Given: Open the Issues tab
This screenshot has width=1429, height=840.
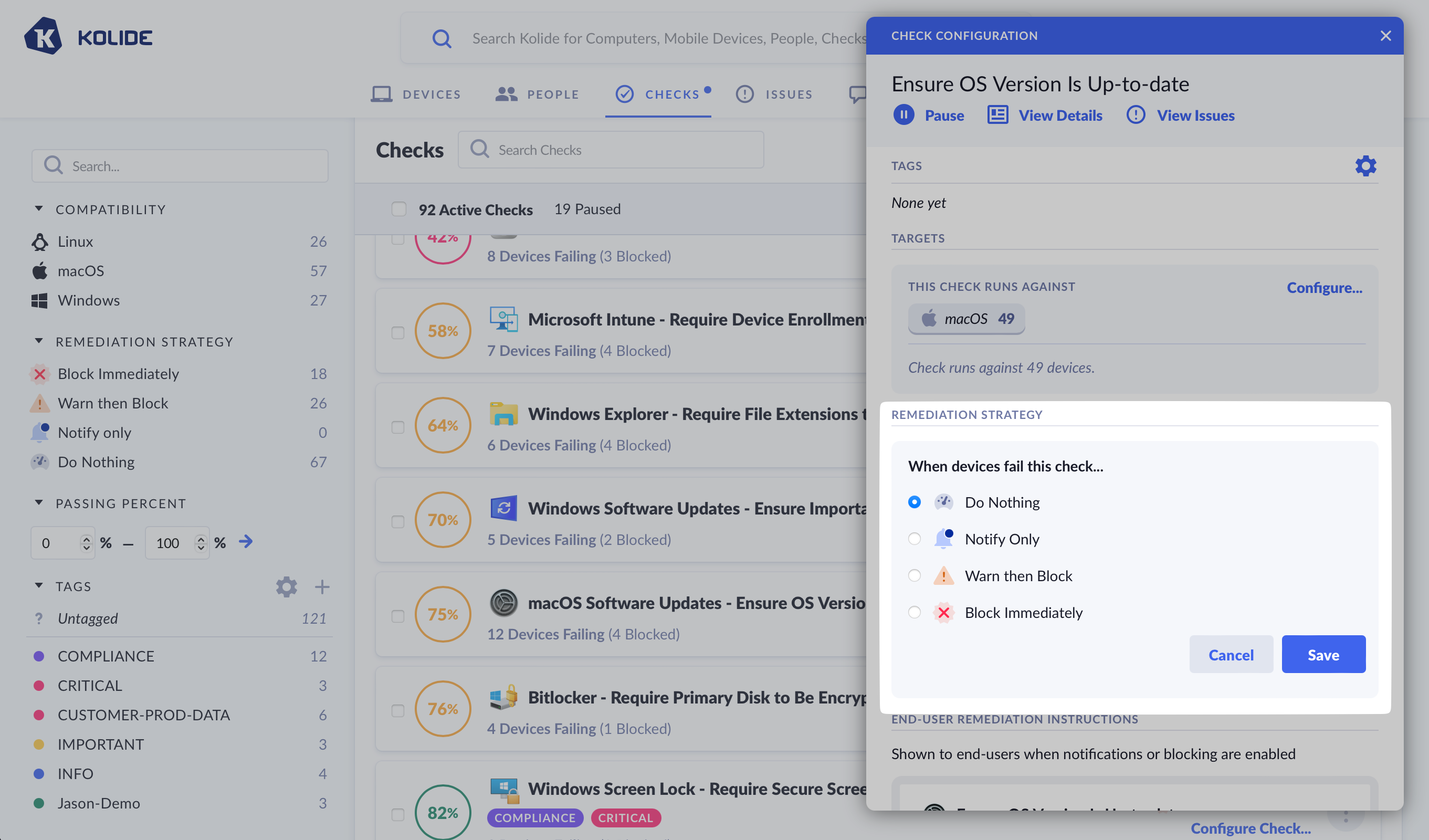Looking at the screenshot, I should coord(774,94).
